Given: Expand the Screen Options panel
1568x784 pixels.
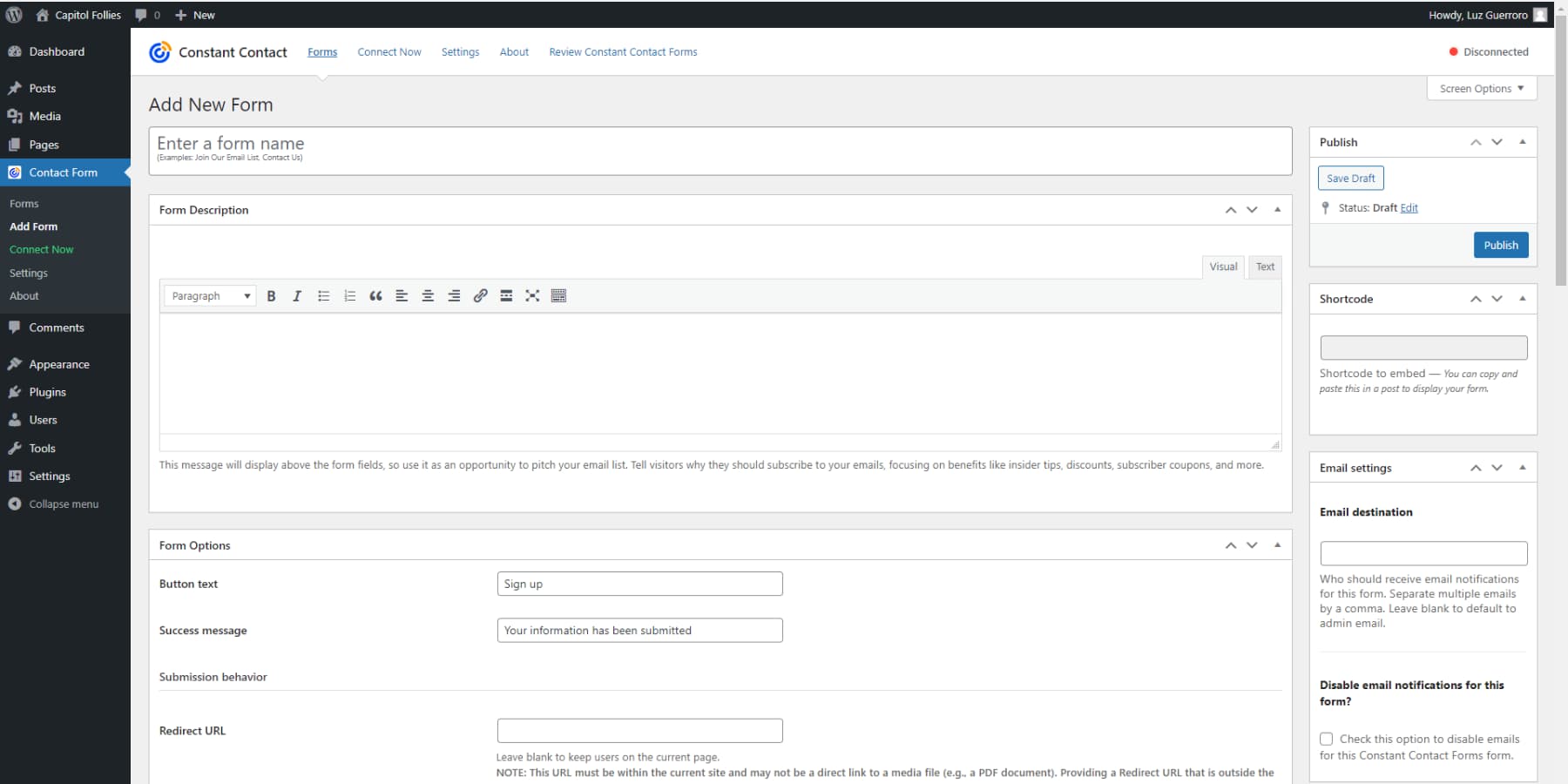Looking at the screenshot, I should [x=1480, y=88].
